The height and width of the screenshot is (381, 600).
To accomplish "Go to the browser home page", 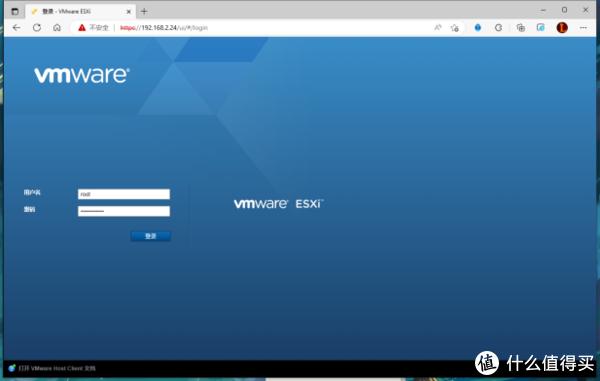I will [x=57, y=28].
